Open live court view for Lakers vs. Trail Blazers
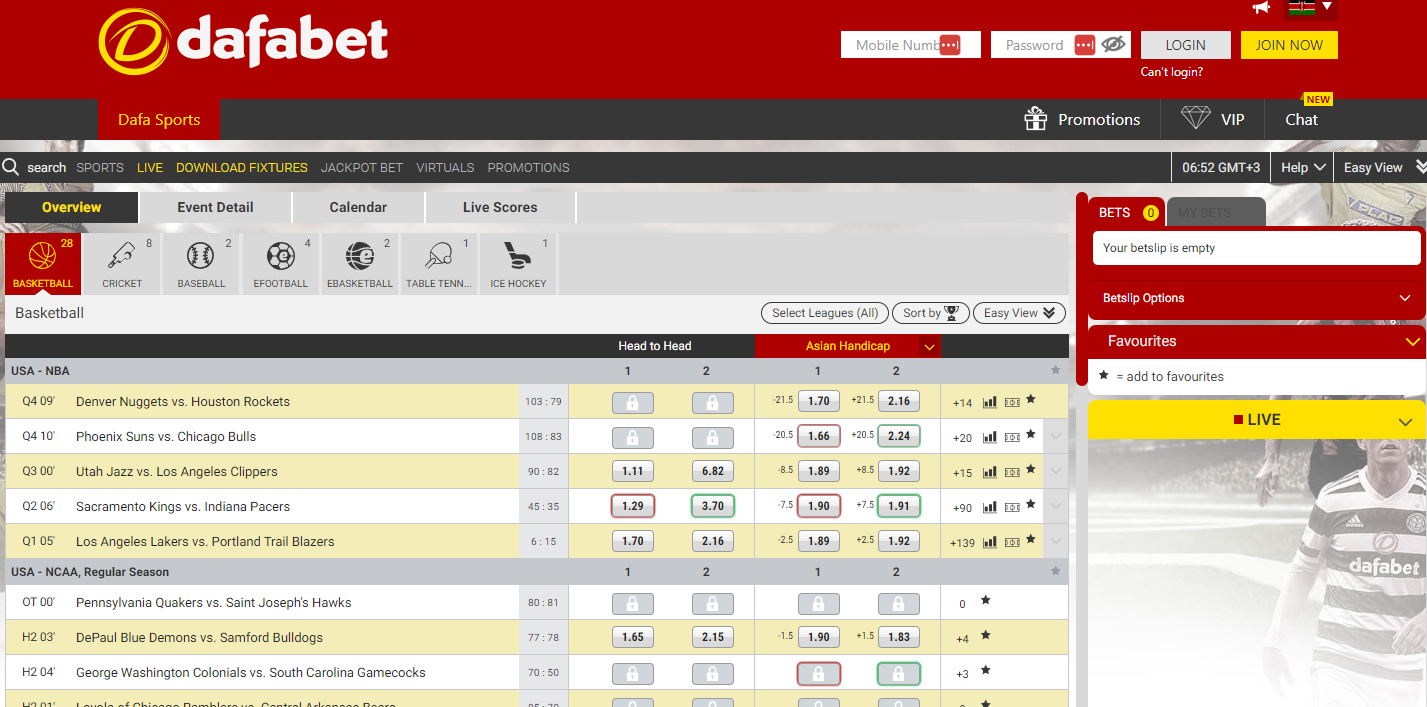The image size is (1427, 707). coord(1012,542)
